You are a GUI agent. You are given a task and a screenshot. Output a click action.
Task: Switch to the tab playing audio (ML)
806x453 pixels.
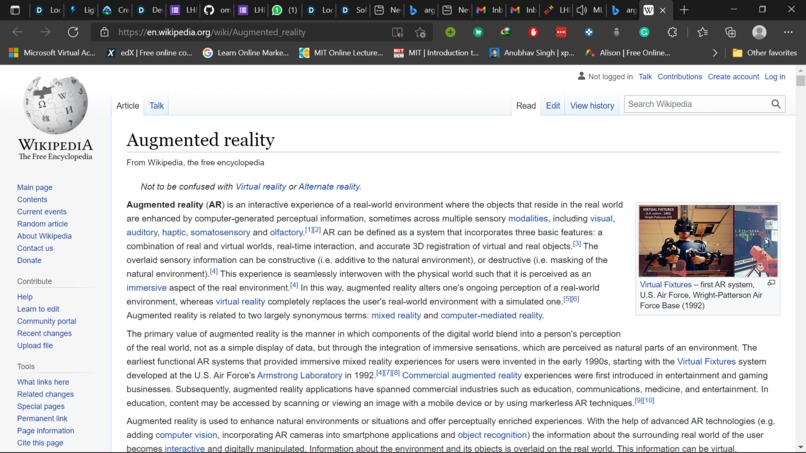tap(590, 10)
